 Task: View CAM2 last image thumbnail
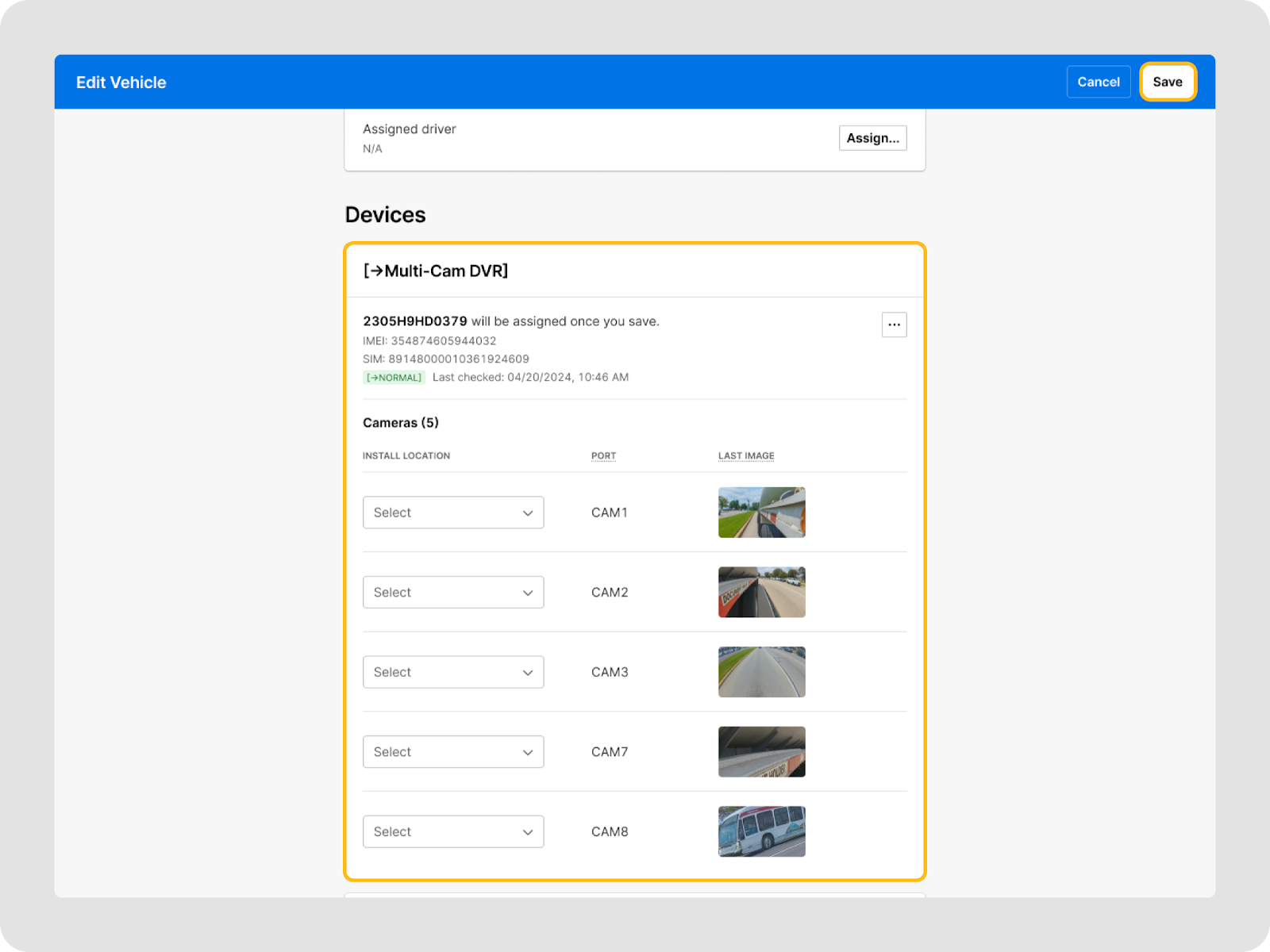click(x=761, y=593)
